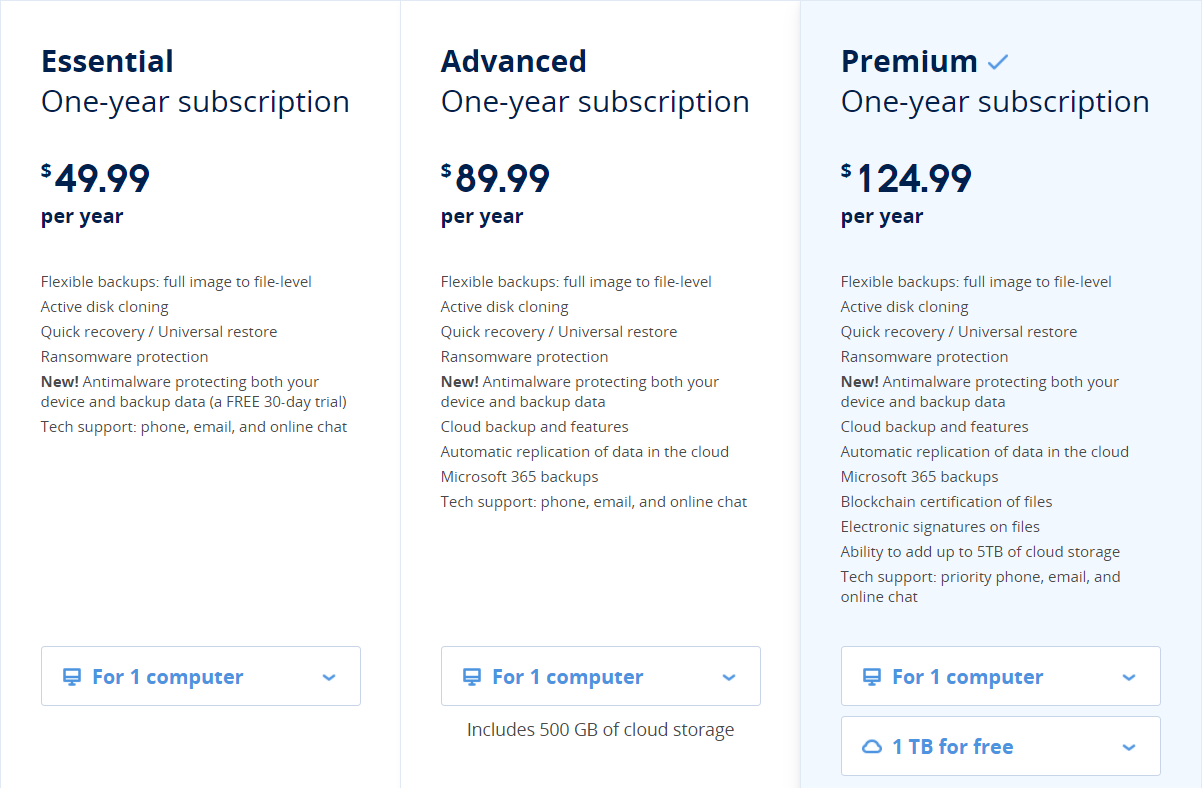Toggle the Premium plan selection checkmark

pos(997,61)
